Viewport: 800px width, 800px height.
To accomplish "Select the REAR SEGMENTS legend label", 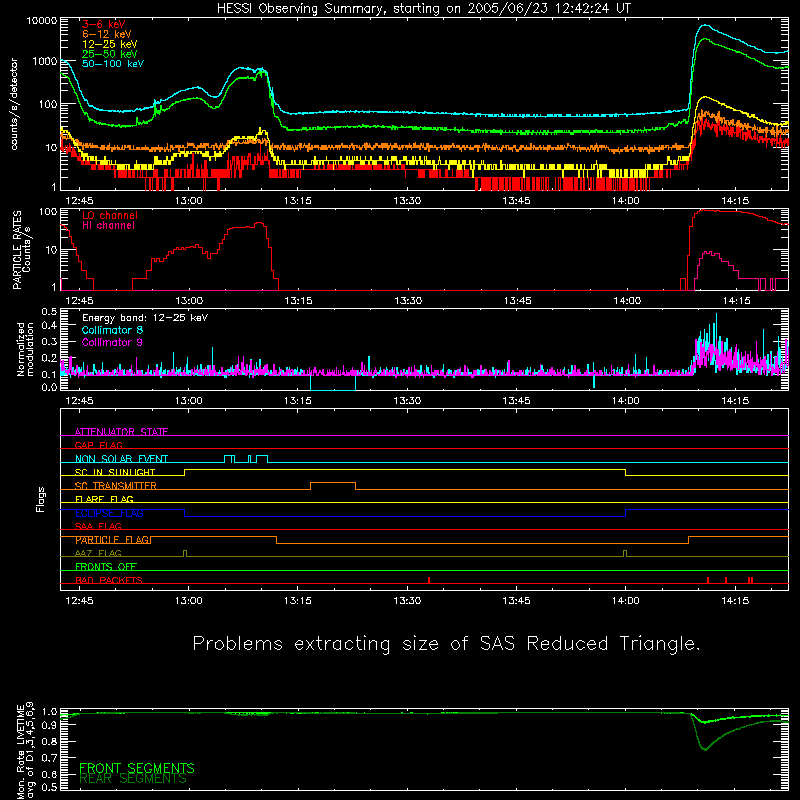I will 133,779.
